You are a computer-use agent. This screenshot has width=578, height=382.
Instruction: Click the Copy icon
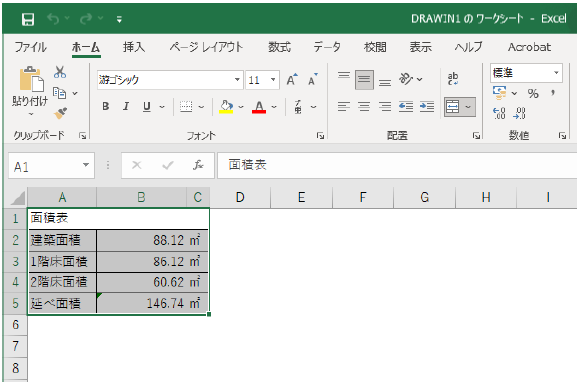[x=59, y=93]
